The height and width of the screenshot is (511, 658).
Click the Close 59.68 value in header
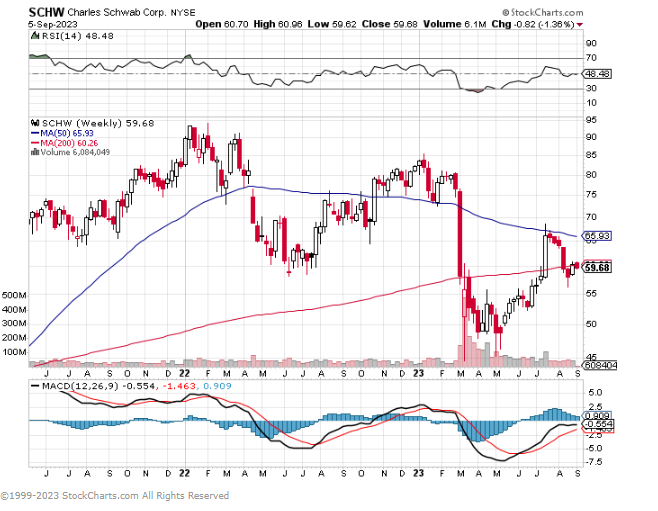[389, 24]
